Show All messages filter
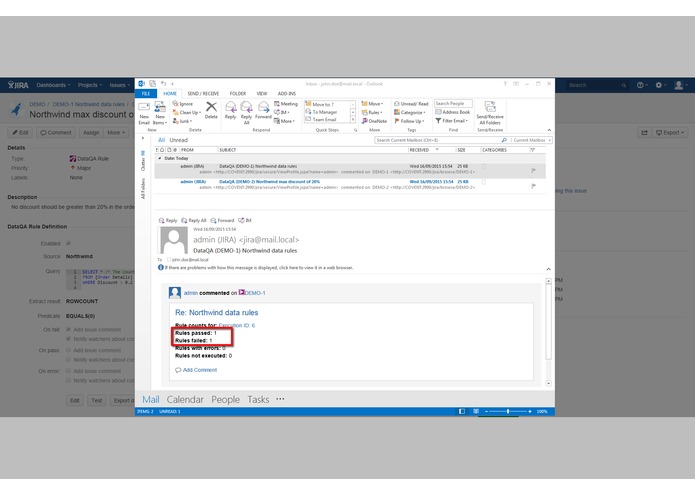Screen dimensions: 695x494 coord(161,140)
